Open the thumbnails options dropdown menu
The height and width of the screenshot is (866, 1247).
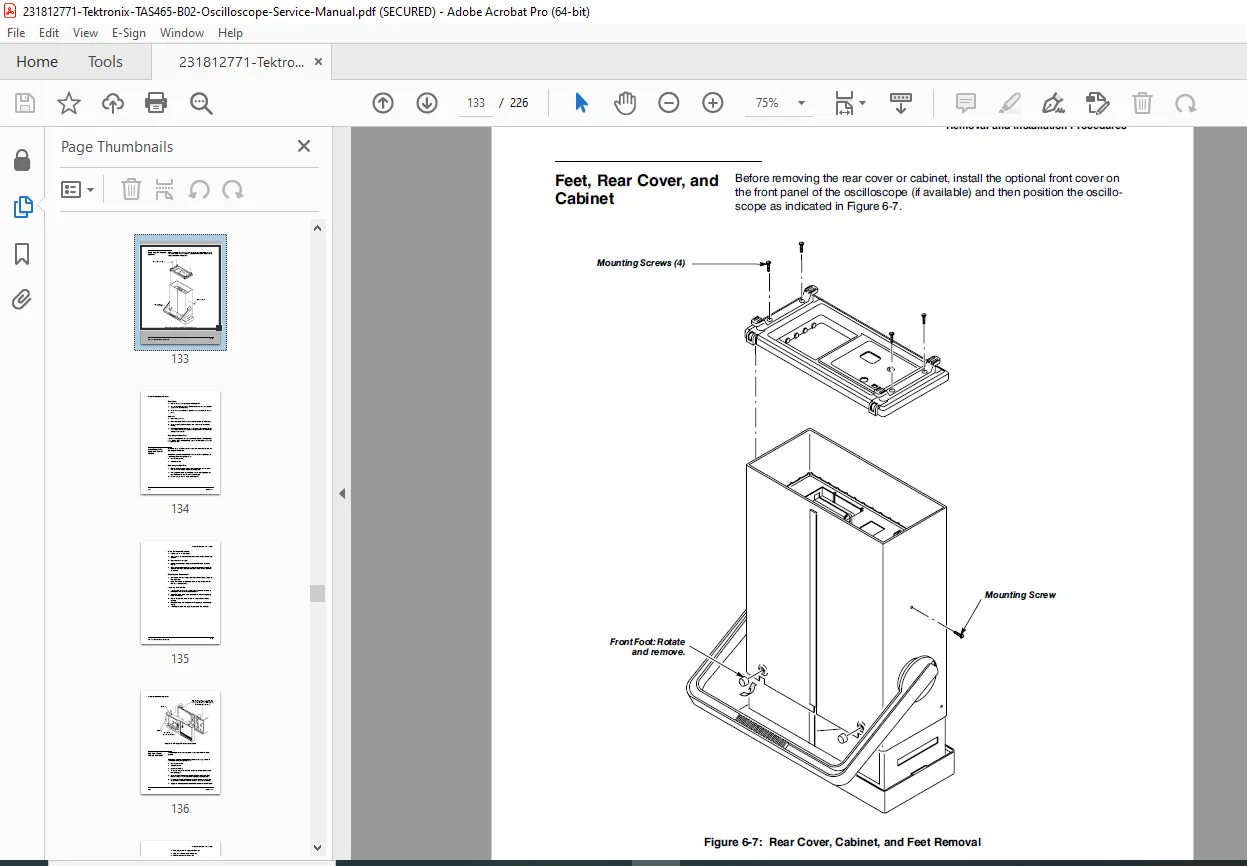[x=78, y=189]
